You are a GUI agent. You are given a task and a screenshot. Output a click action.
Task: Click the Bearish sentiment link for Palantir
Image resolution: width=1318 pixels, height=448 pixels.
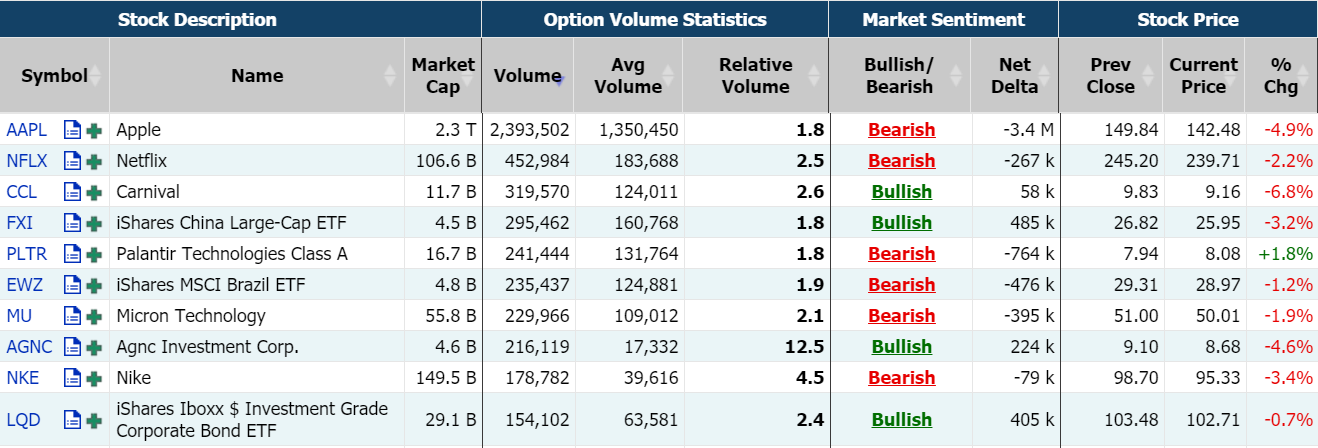(902, 254)
